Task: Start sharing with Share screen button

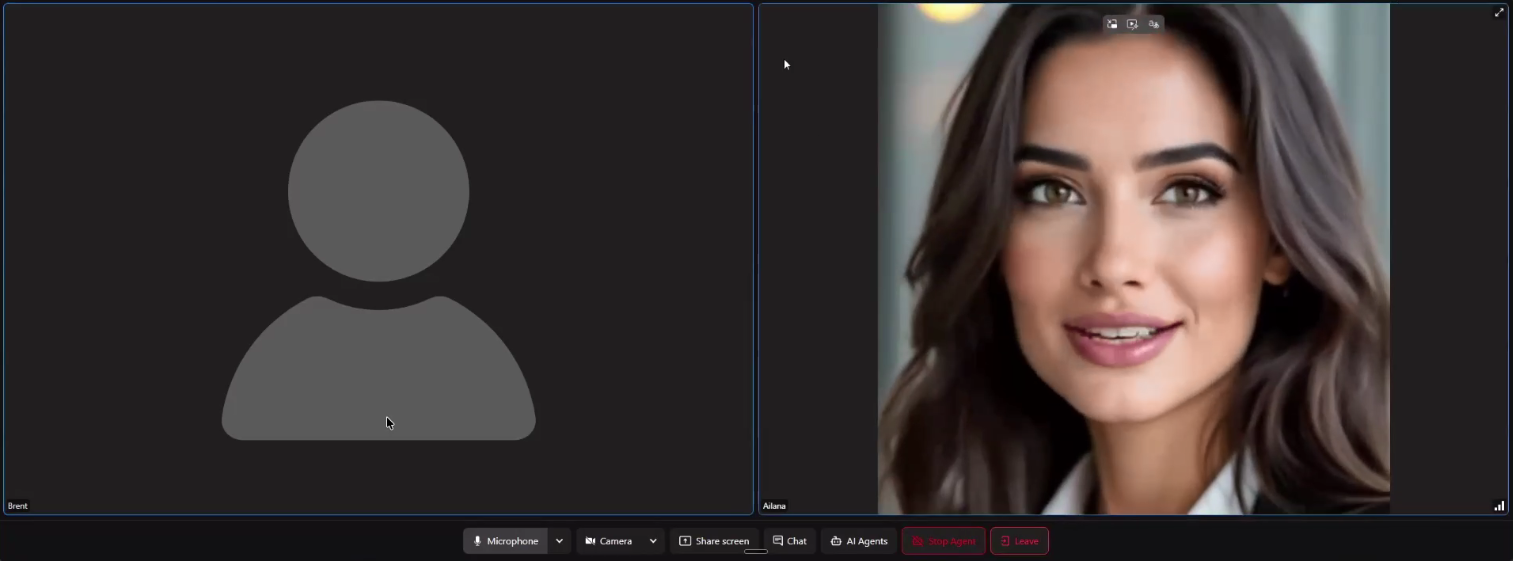Action: coord(714,541)
